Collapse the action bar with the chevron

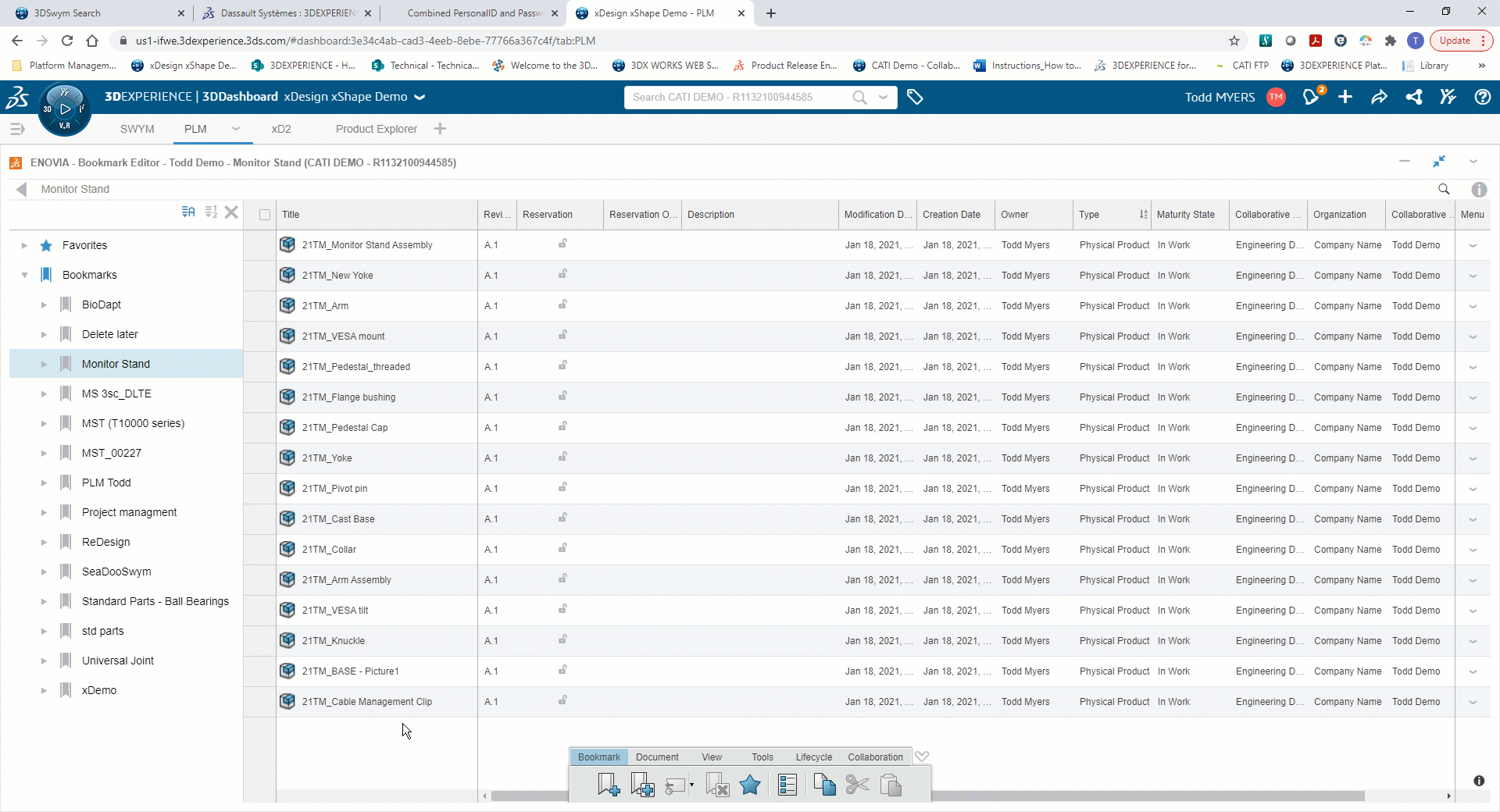tap(922, 756)
